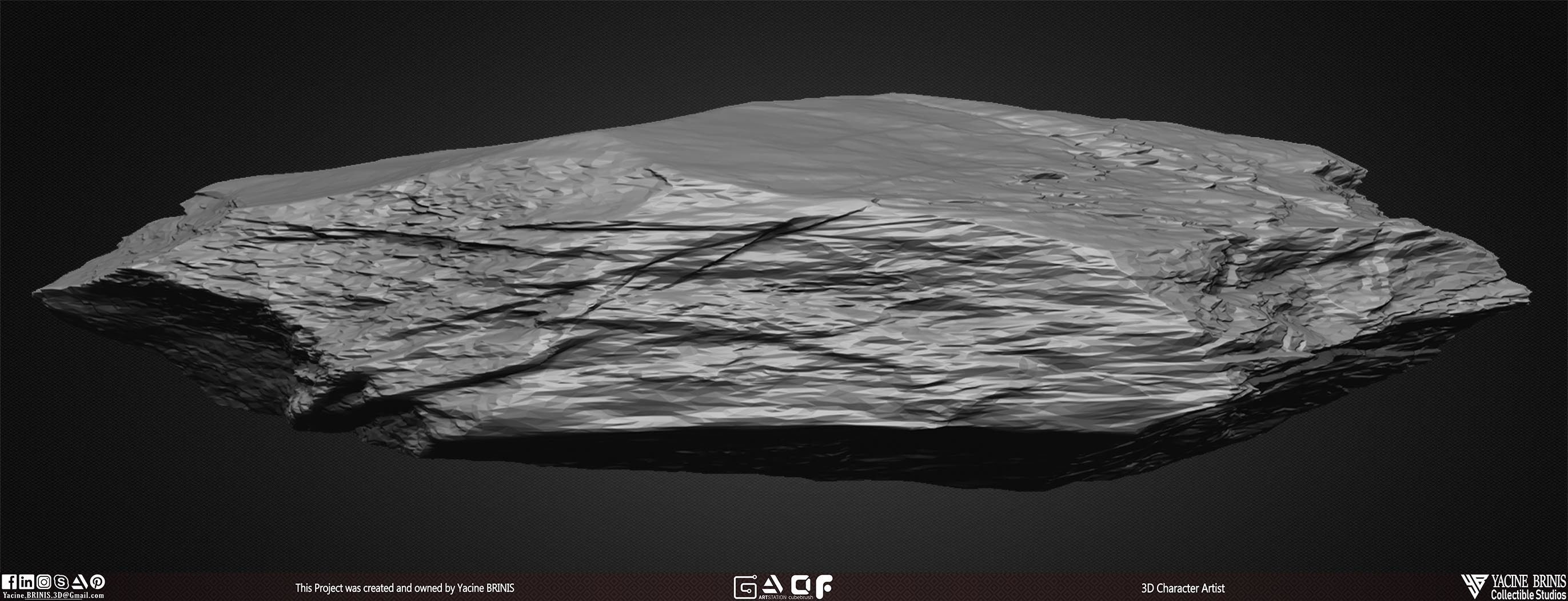This screenshot has height=601, width=1568.
Task: Click the Yacine Brinis logo emblem
Action: point(1474,588)
